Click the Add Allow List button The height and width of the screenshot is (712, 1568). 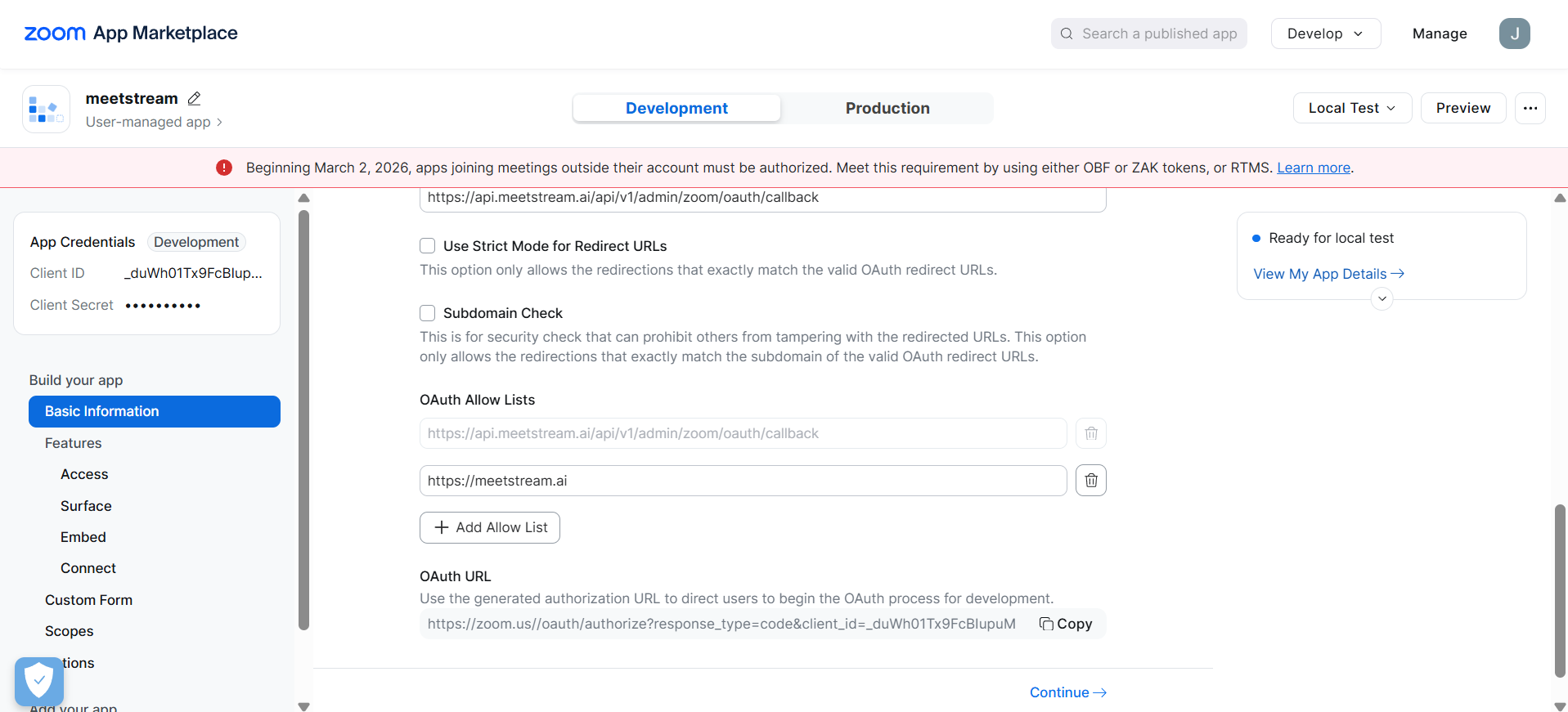(490, 528)
